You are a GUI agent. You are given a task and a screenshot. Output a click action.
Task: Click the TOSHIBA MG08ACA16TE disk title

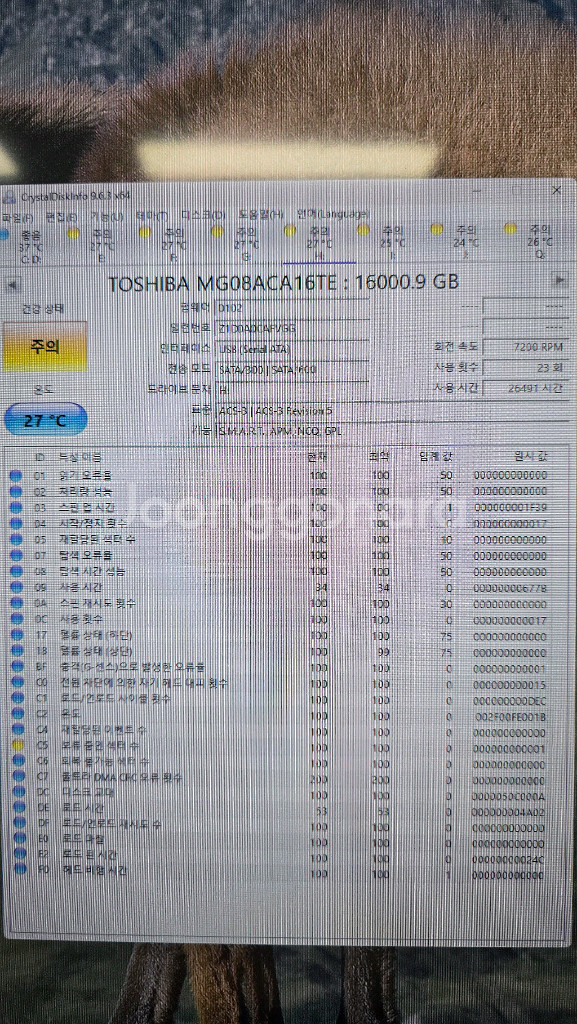(283, 283)
